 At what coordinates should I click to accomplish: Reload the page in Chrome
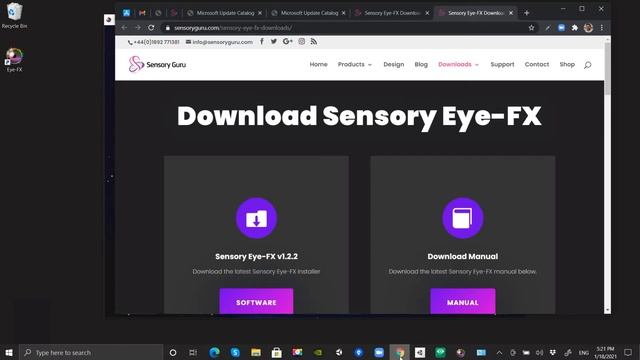click(x=151, y=28)
